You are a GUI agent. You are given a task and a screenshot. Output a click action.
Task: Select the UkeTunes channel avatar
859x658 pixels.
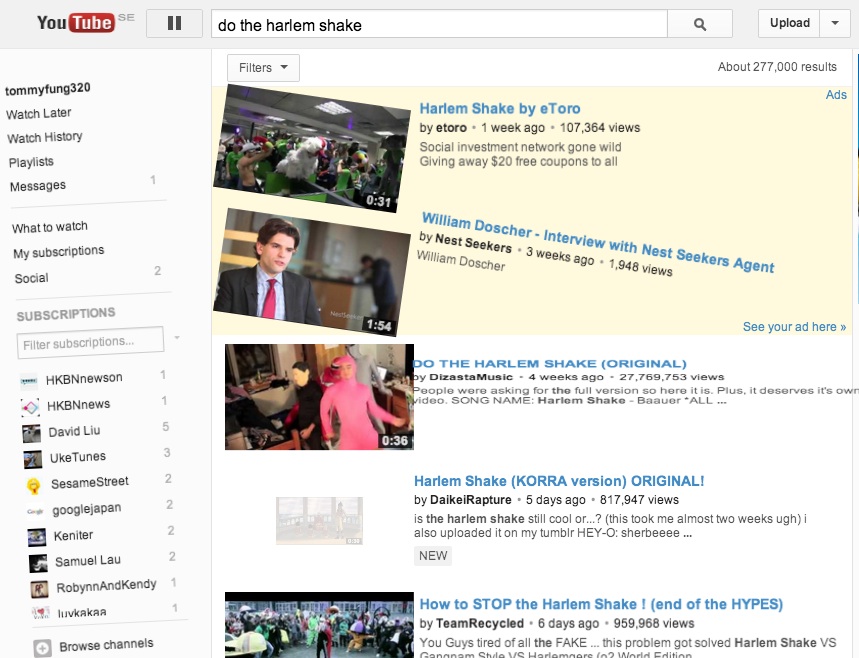tap(33, 459)
